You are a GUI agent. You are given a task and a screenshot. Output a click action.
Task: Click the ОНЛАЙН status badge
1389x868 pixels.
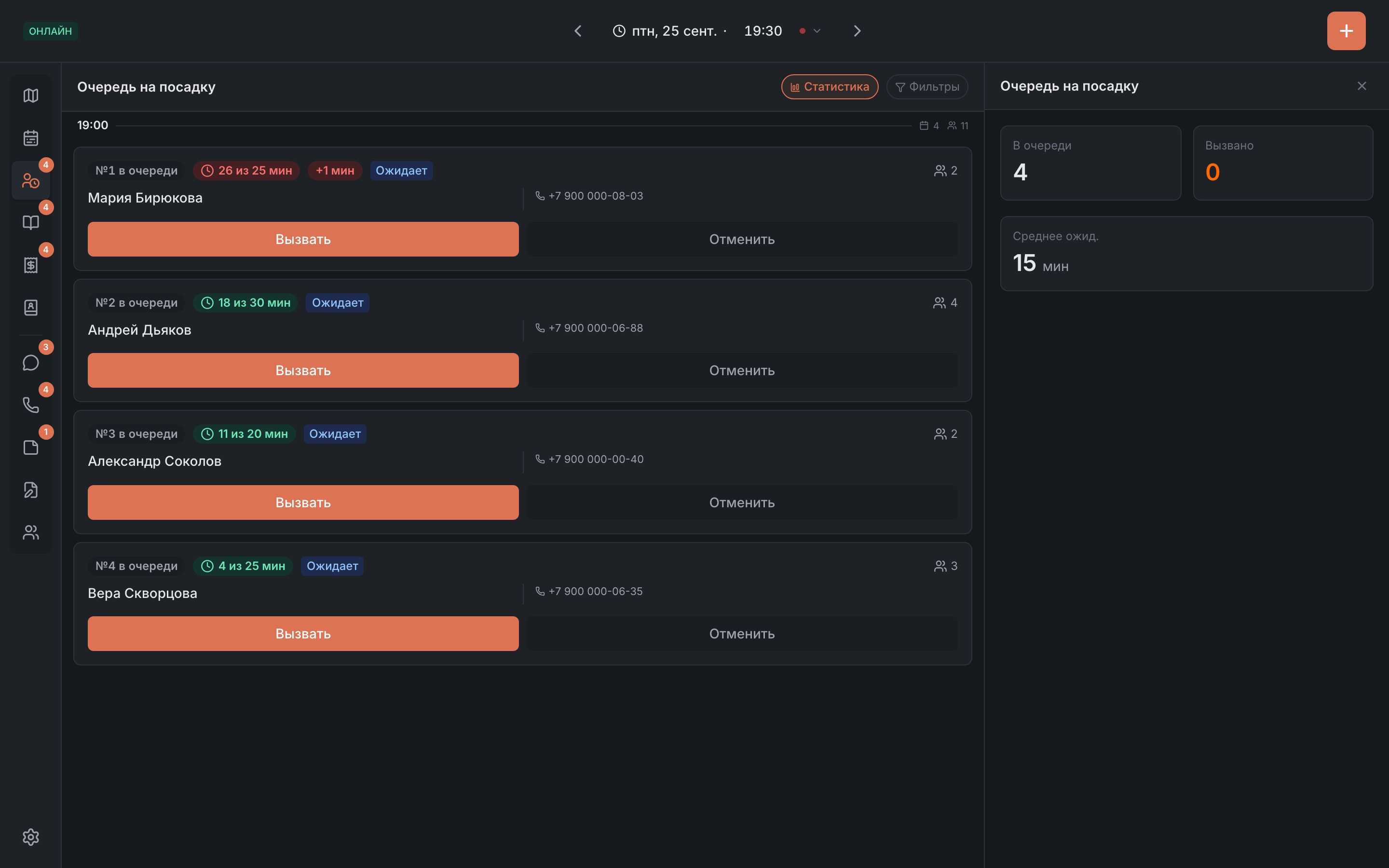tap(51, 31)
